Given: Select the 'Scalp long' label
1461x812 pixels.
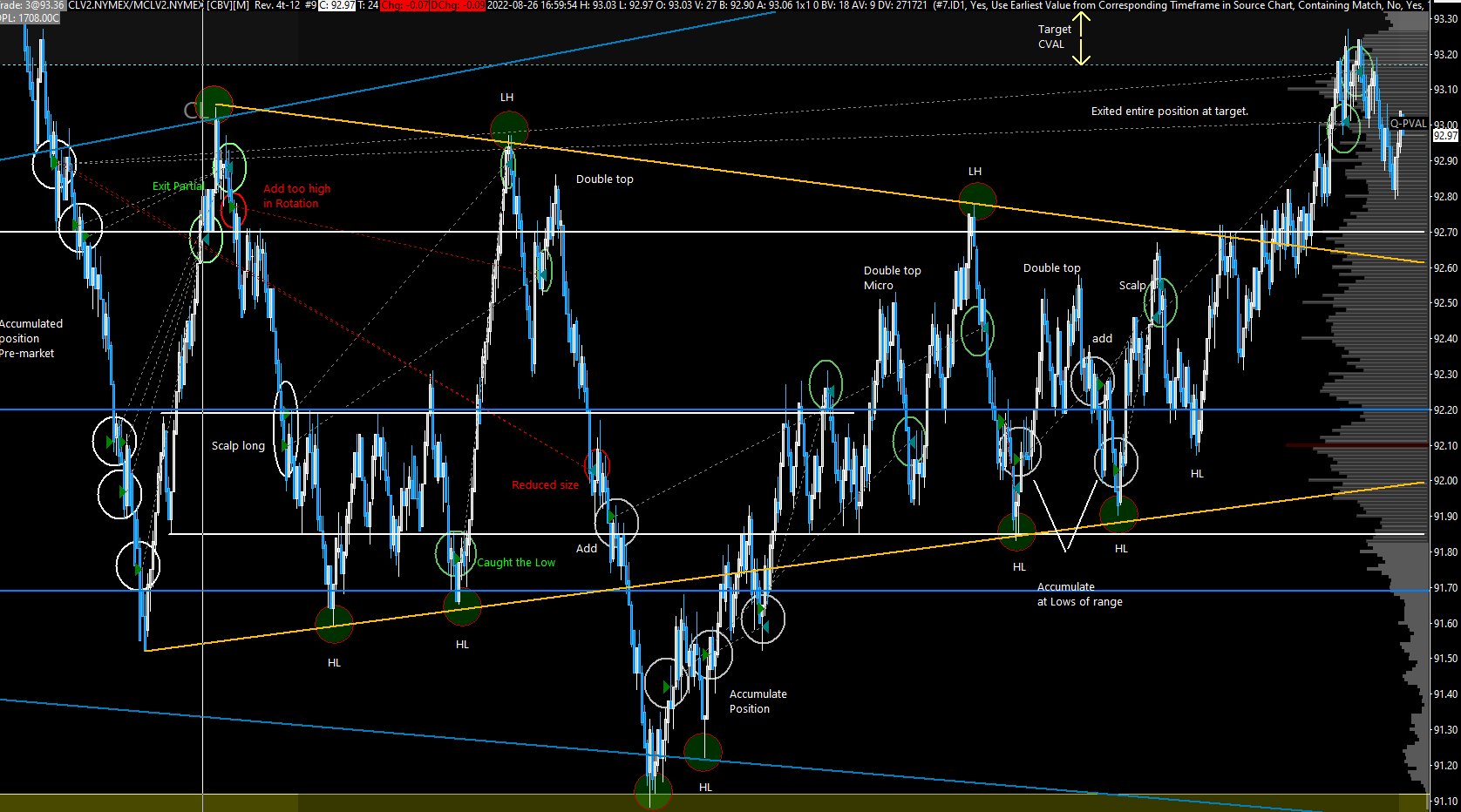Looking at the screenshot, I should click(238, 446).
